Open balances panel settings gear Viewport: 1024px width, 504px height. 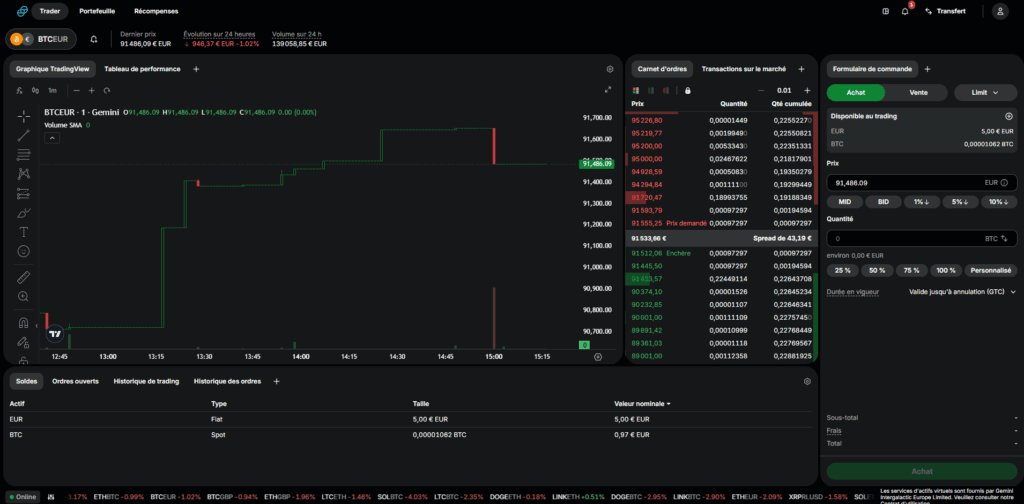point(807,381)
